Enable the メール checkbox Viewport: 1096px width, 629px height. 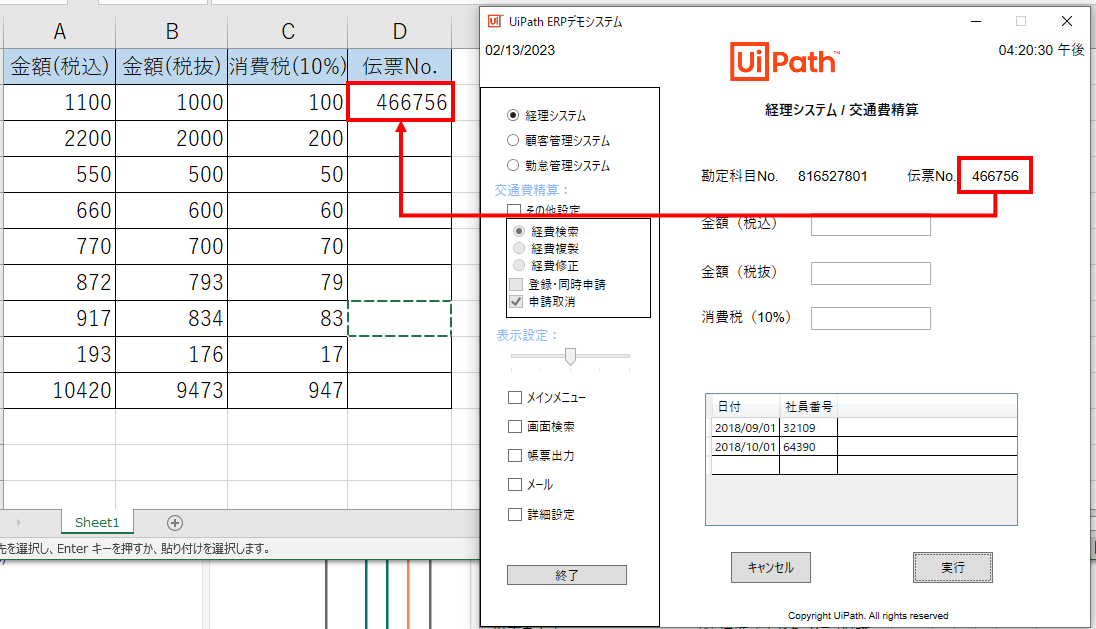(x=515, y=484)
